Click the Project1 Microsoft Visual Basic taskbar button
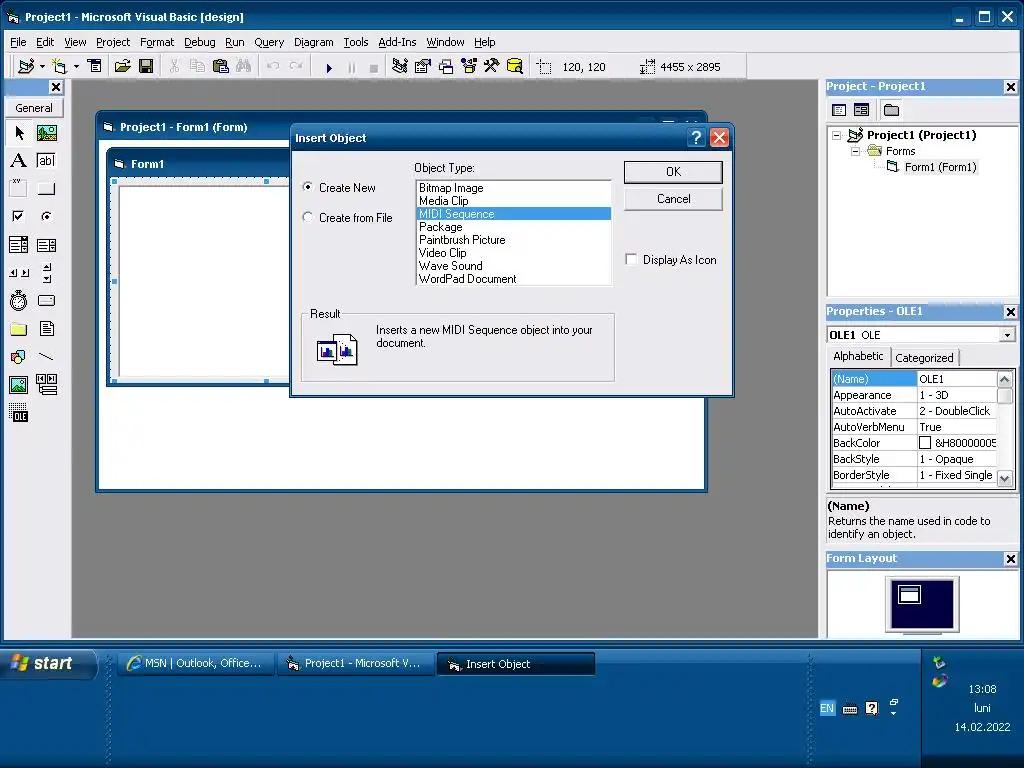This screenshot has height=768, width=1024. coord(355,664)
